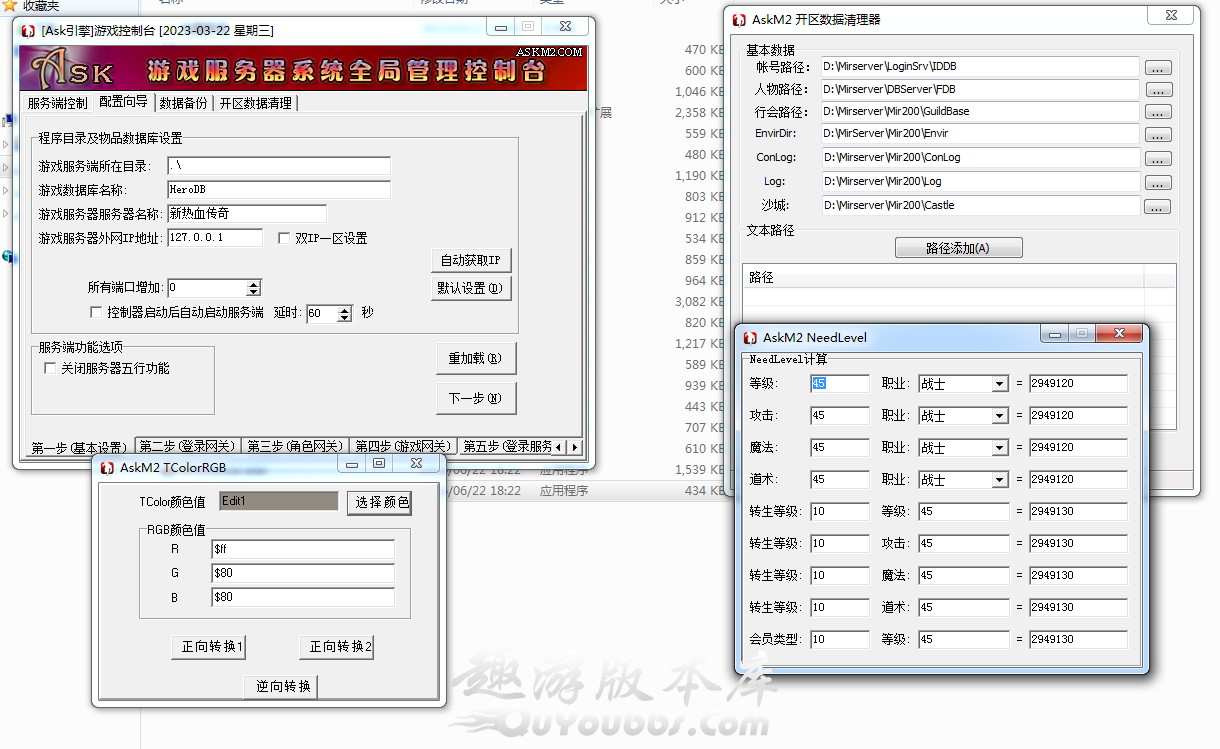Click the 游戏数据库名称 input field
This screenshot has width=1220, height=749.
[278, 190]
